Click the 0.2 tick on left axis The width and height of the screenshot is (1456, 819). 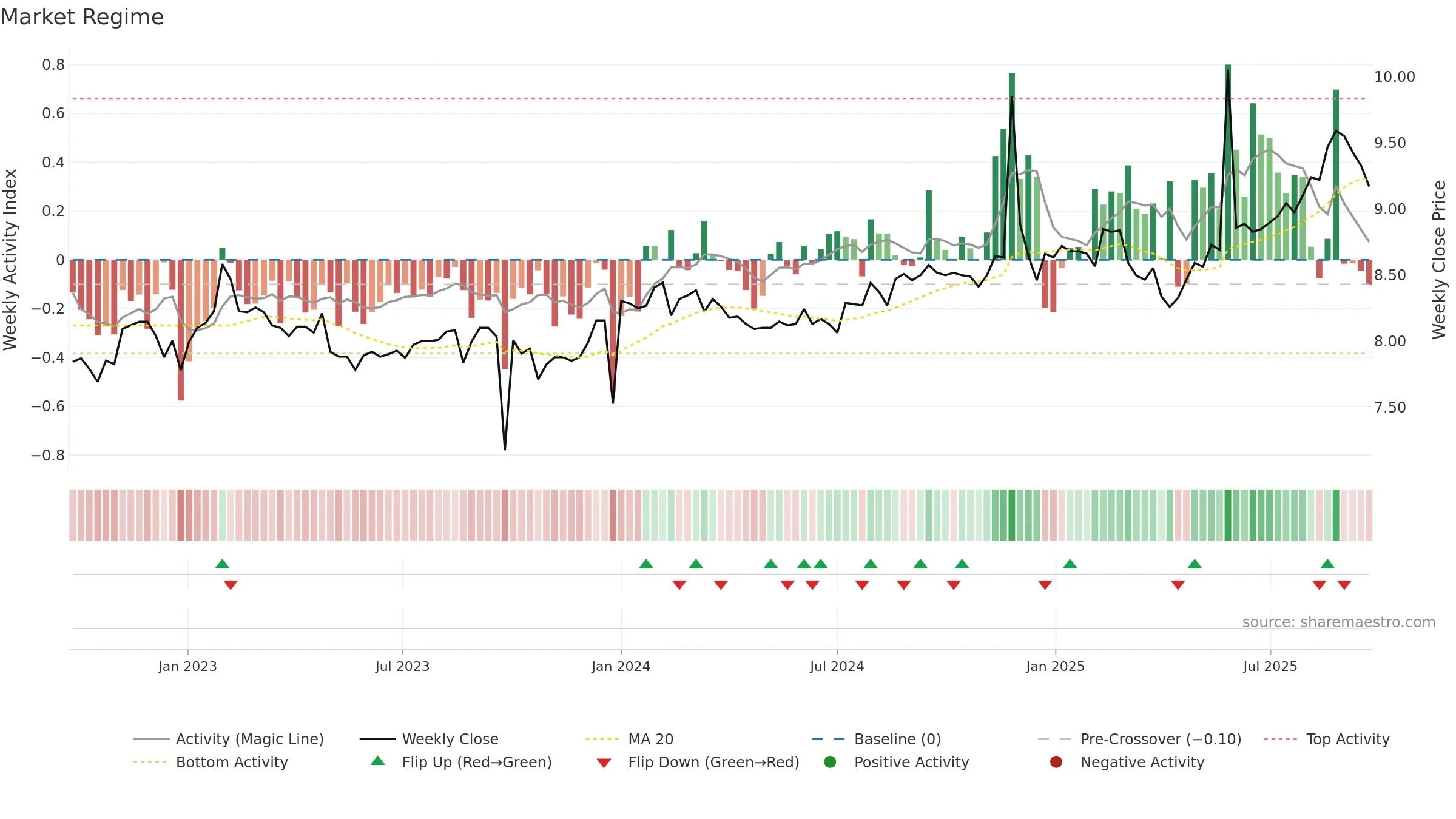pos(53,211)
